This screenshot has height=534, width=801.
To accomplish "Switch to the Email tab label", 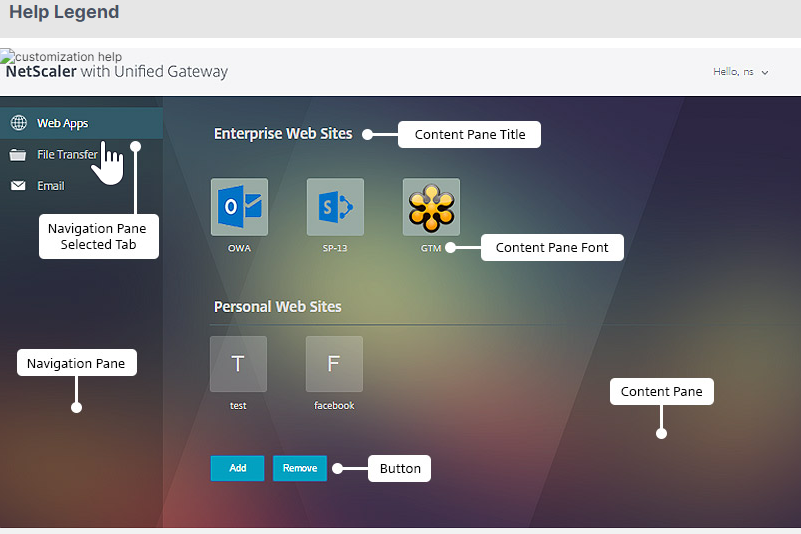I will click(51, 186).
